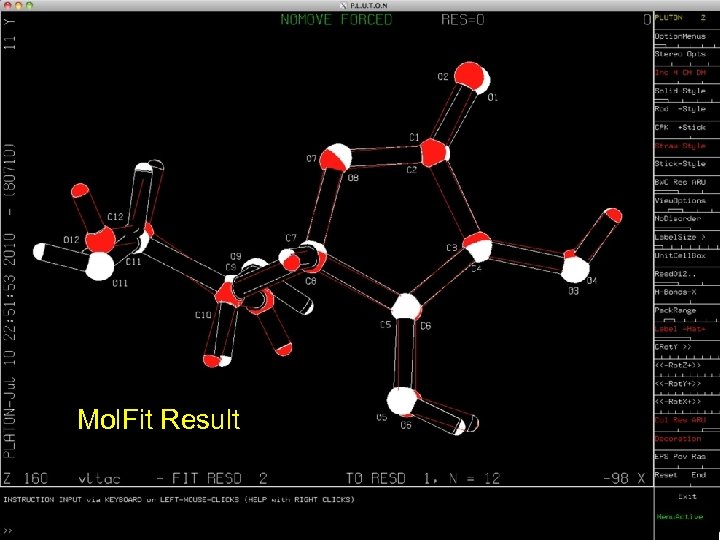Click the atom label C1

[414, 137]
